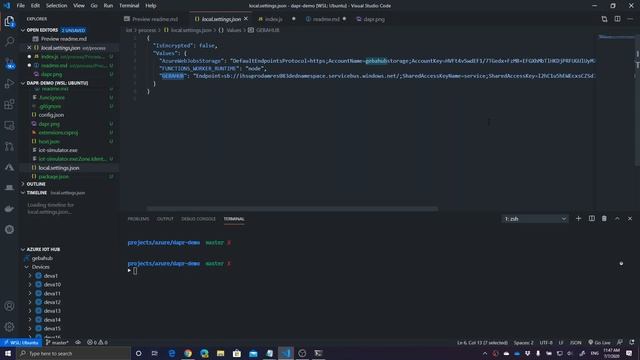
Task: Expand device deva12
Action: pos(30,302)
